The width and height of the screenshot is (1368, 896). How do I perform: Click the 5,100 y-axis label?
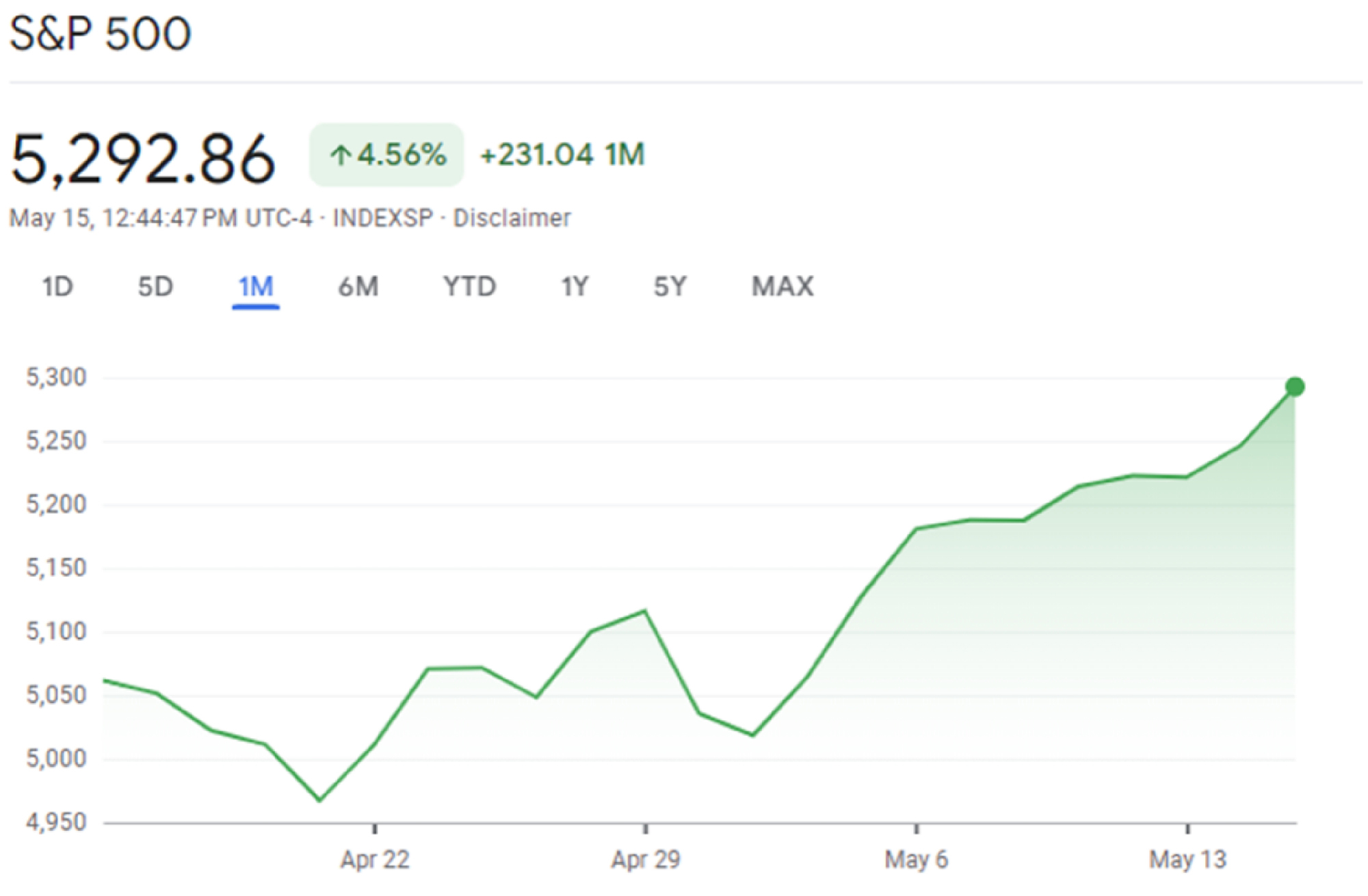(57, 631)
